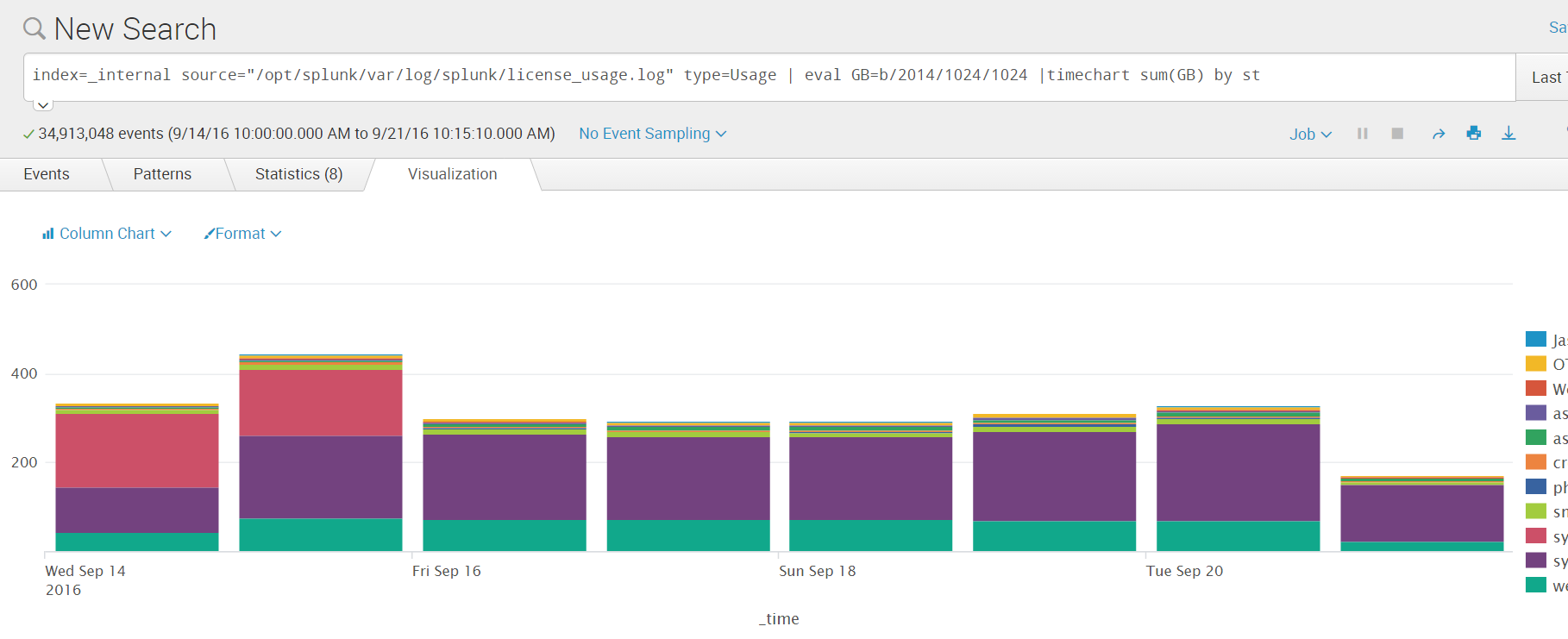
Task: Click the yellow legend color swatch
Action: pyautogui.click(x=1536, y=364)
